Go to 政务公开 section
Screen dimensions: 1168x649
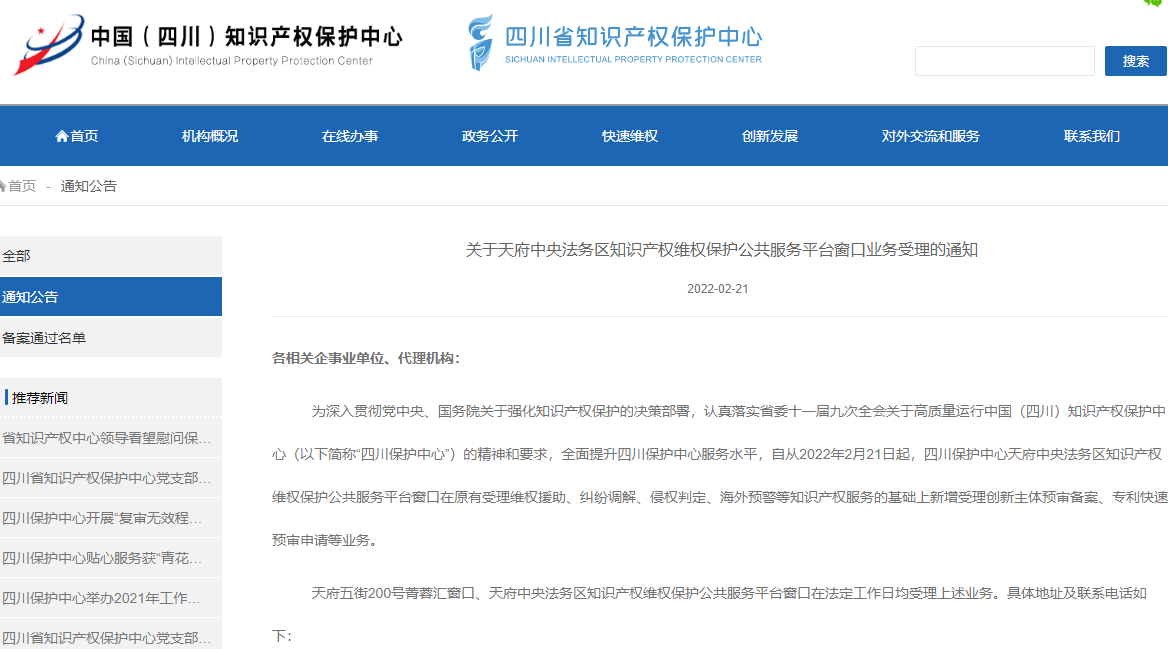tap(490, 136)
